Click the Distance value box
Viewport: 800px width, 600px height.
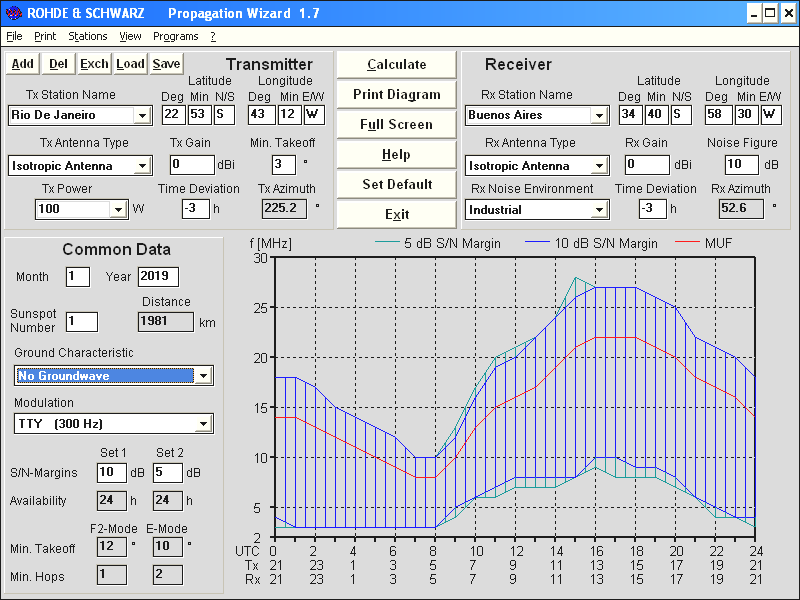tap(166, 322)
